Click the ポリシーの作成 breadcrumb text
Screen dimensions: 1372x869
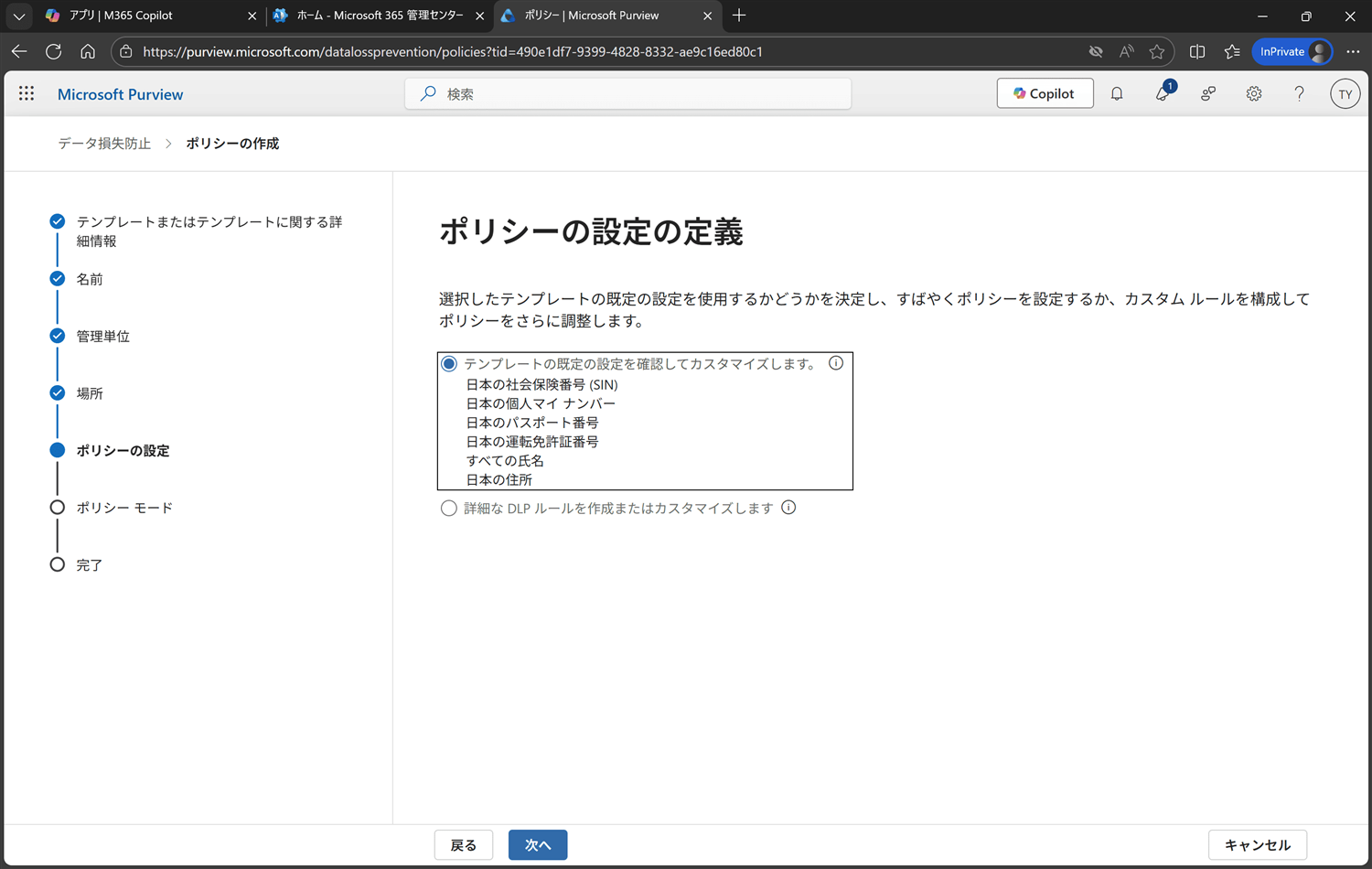pyautogui.click(x=232, y=144)
